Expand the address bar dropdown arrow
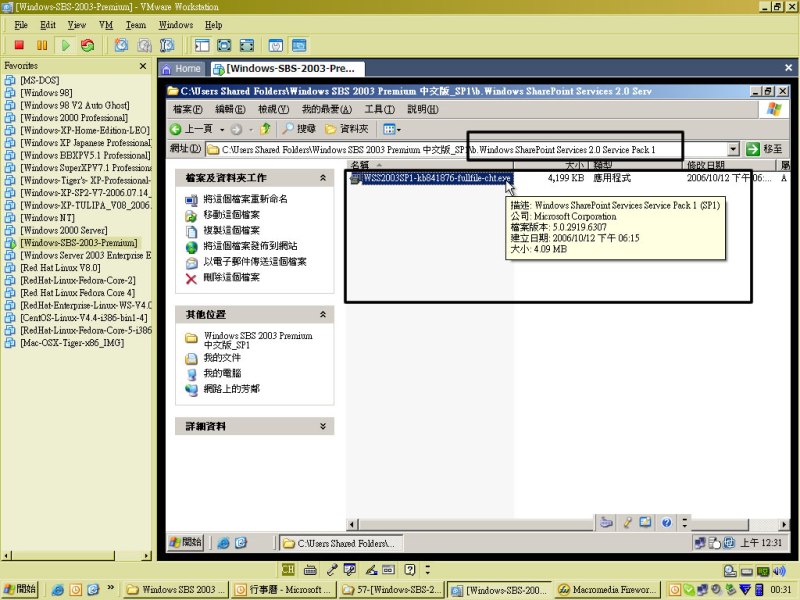 [x=733, y=149]
